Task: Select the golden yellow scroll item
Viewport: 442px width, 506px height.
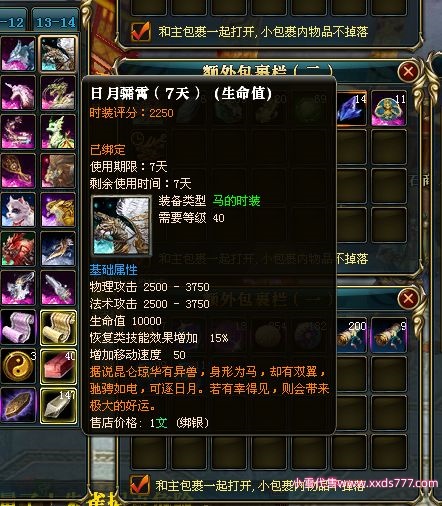Action: (58, 327)
